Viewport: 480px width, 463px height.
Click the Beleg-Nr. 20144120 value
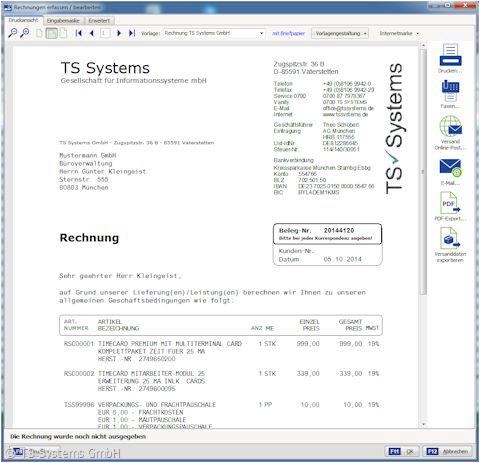pyautogui.click(x=339, y=230)
